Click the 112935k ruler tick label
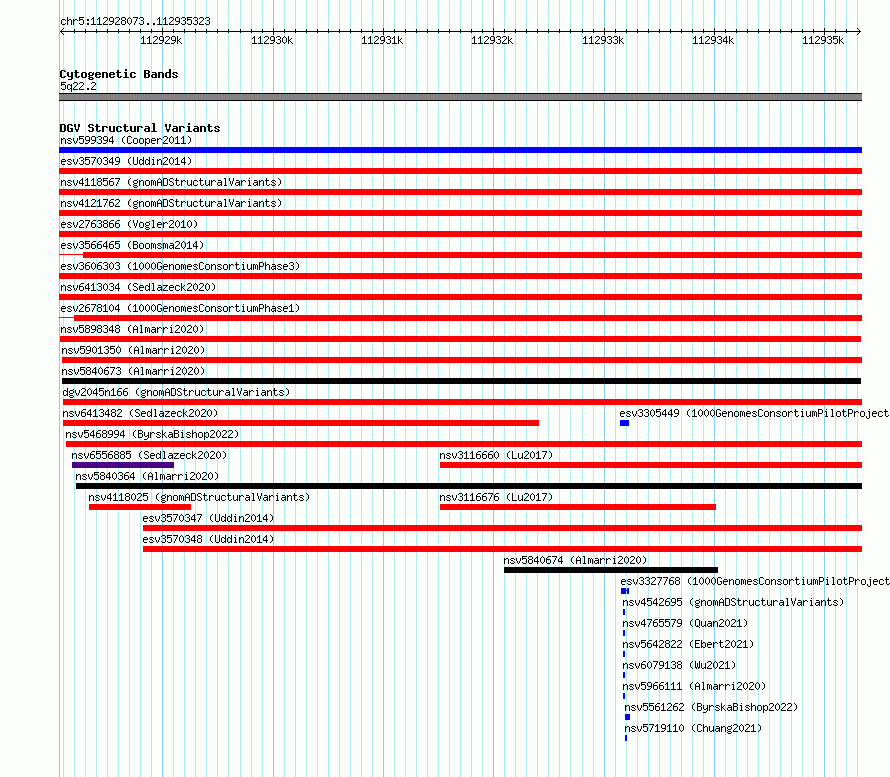Image resolution: width=890 pixels, height=777 pixels. (823, 40)
